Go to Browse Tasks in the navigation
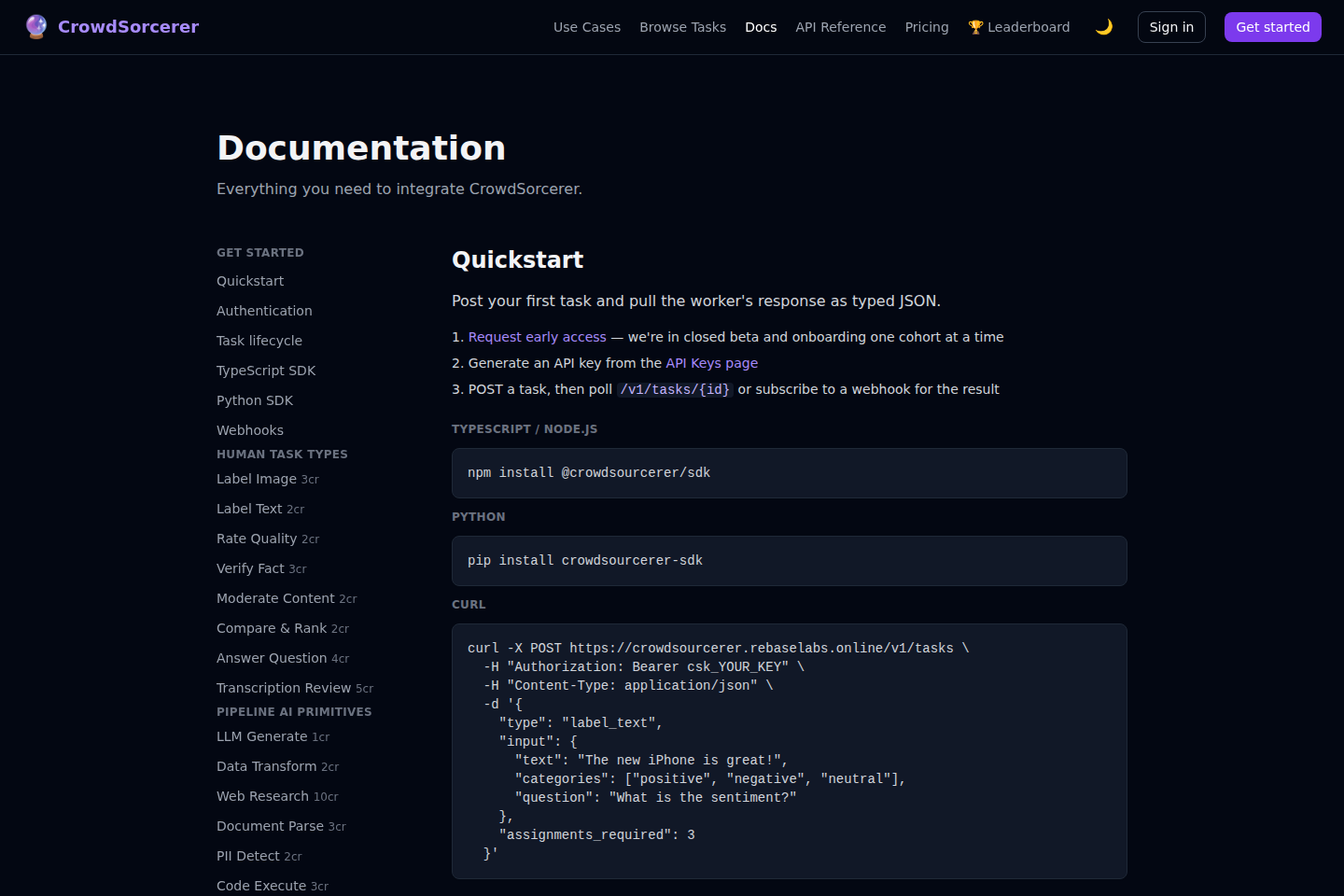The image size is (1344, 896). (682, 27)
